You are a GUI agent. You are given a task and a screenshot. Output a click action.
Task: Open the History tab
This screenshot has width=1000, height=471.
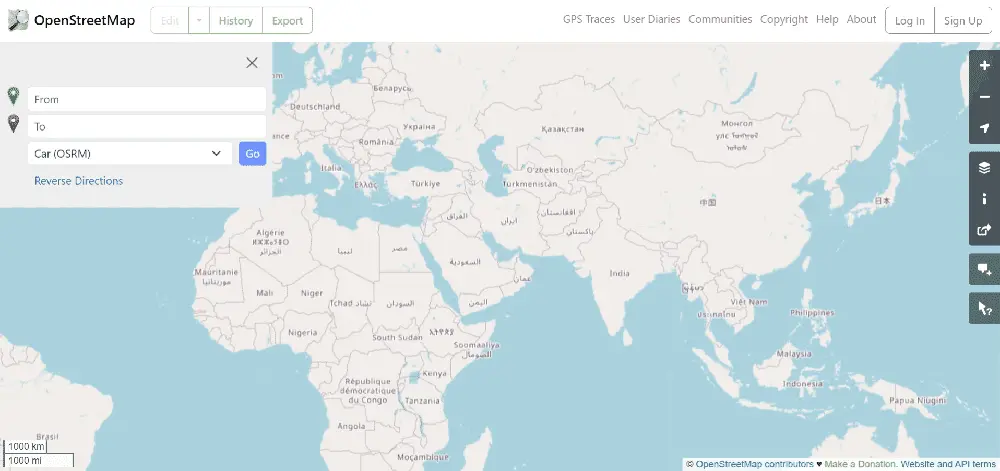[x=235, y=20]
